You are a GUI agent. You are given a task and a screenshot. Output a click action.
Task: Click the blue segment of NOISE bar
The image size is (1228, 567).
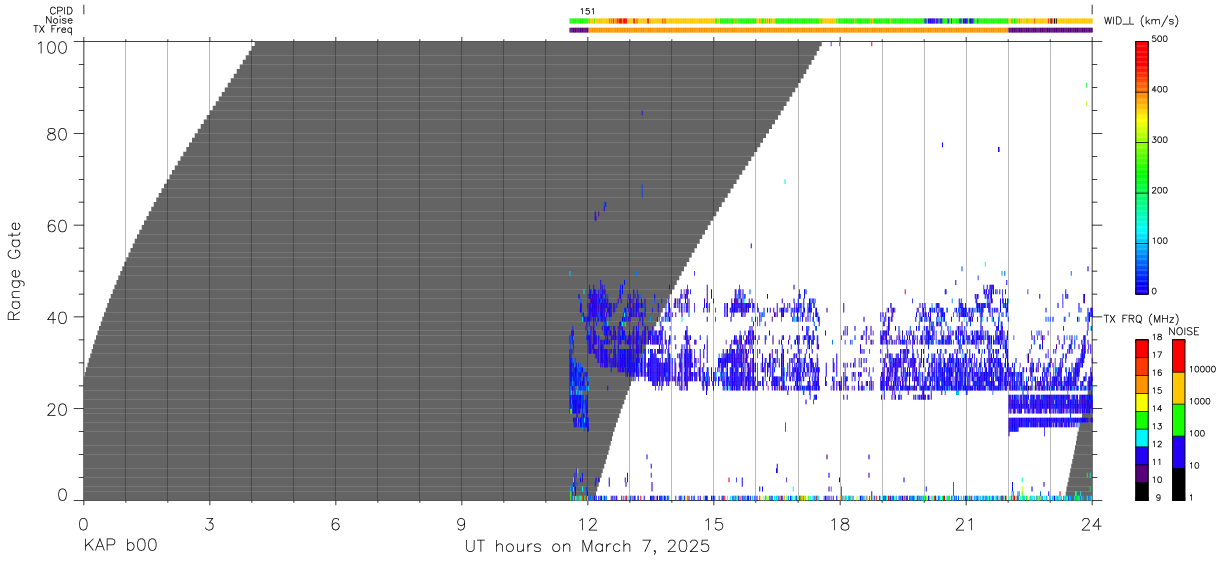click(1179, 451)
